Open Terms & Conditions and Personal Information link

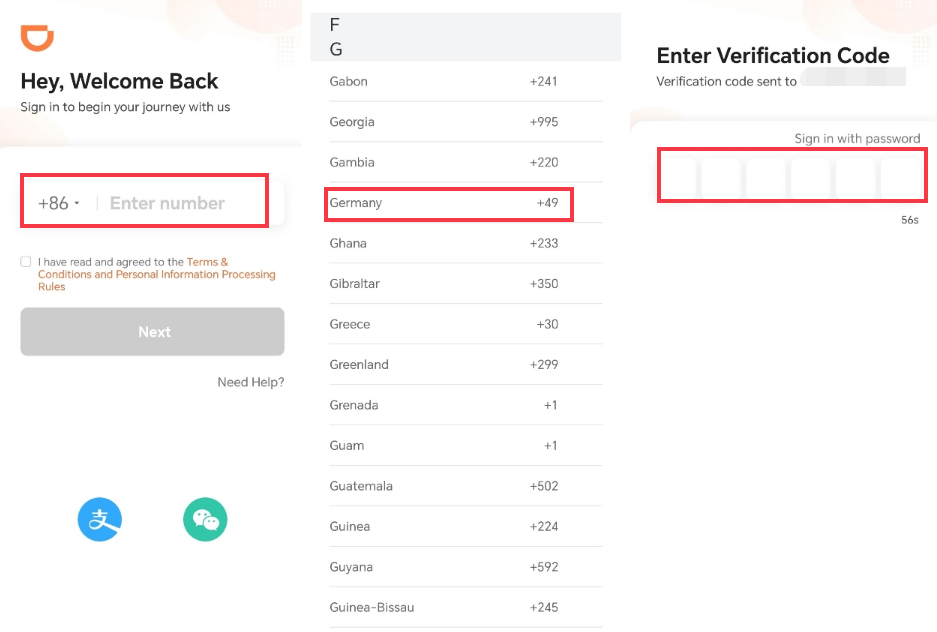click(x=157, y=274)
